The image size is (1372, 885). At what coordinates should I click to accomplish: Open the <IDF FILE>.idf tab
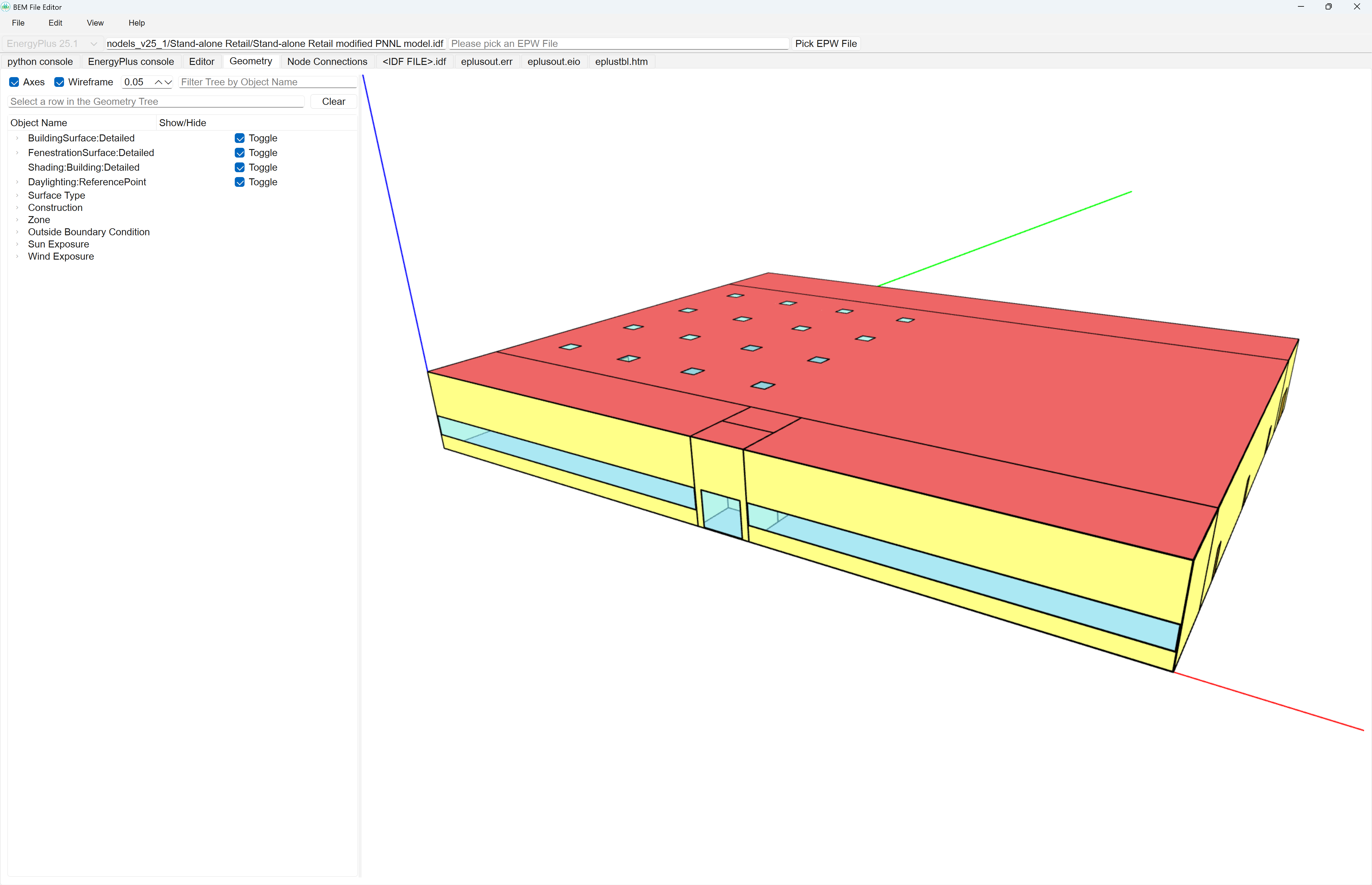(414, 62)
